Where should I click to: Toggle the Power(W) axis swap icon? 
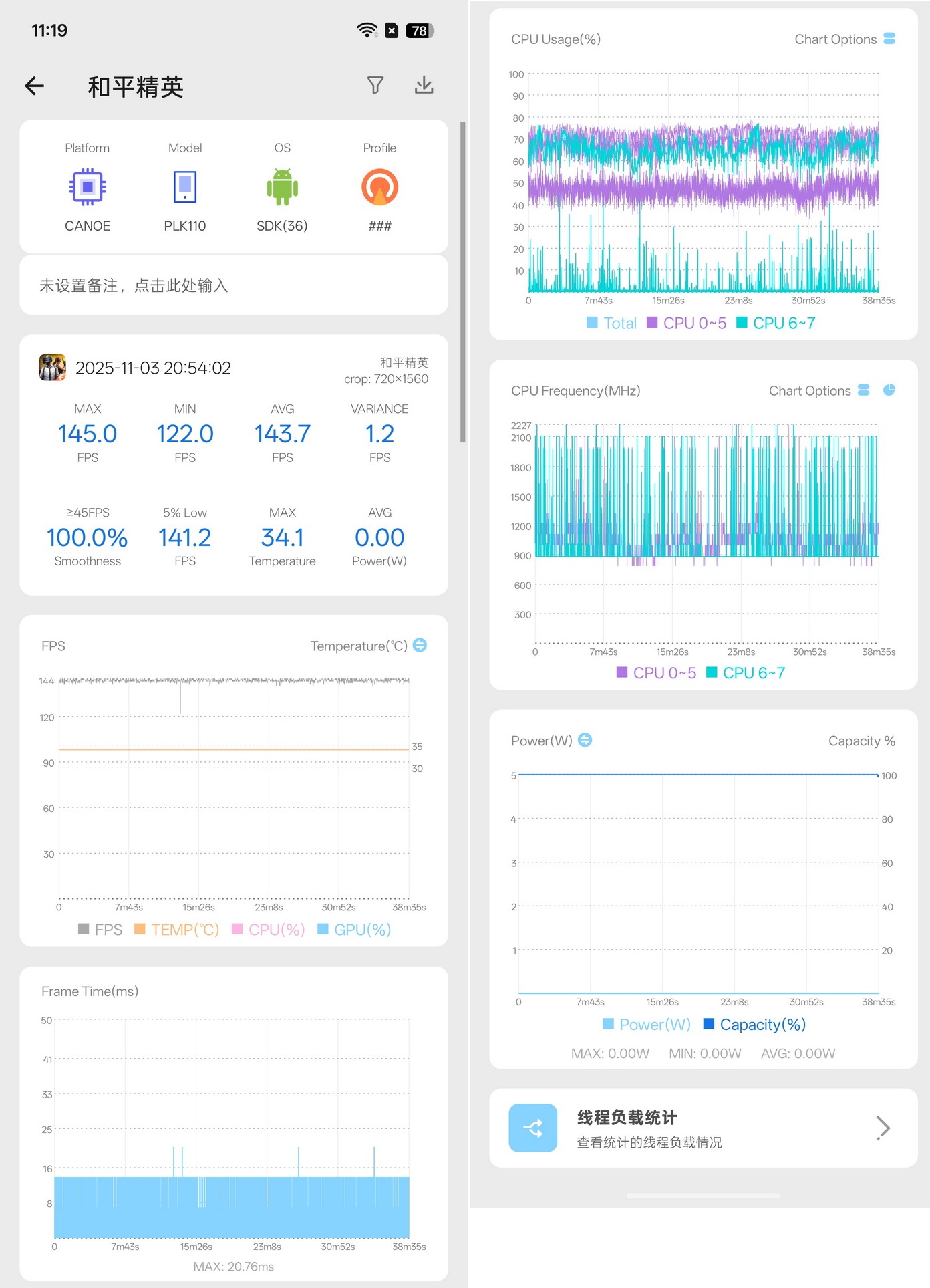[x=585, y=740]
